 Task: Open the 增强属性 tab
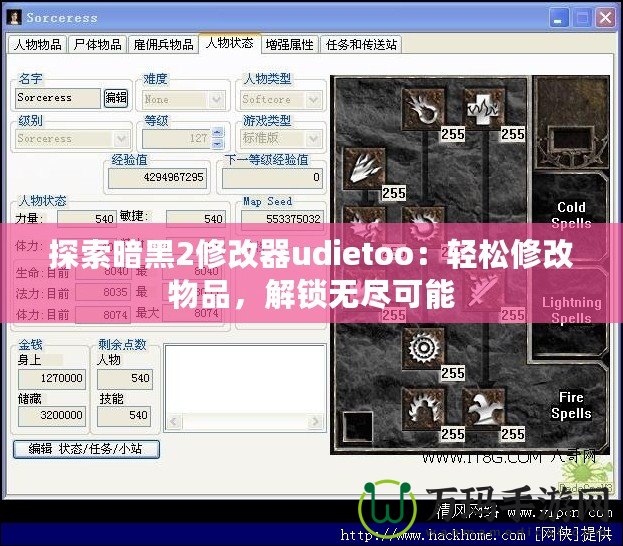(290, 45)
